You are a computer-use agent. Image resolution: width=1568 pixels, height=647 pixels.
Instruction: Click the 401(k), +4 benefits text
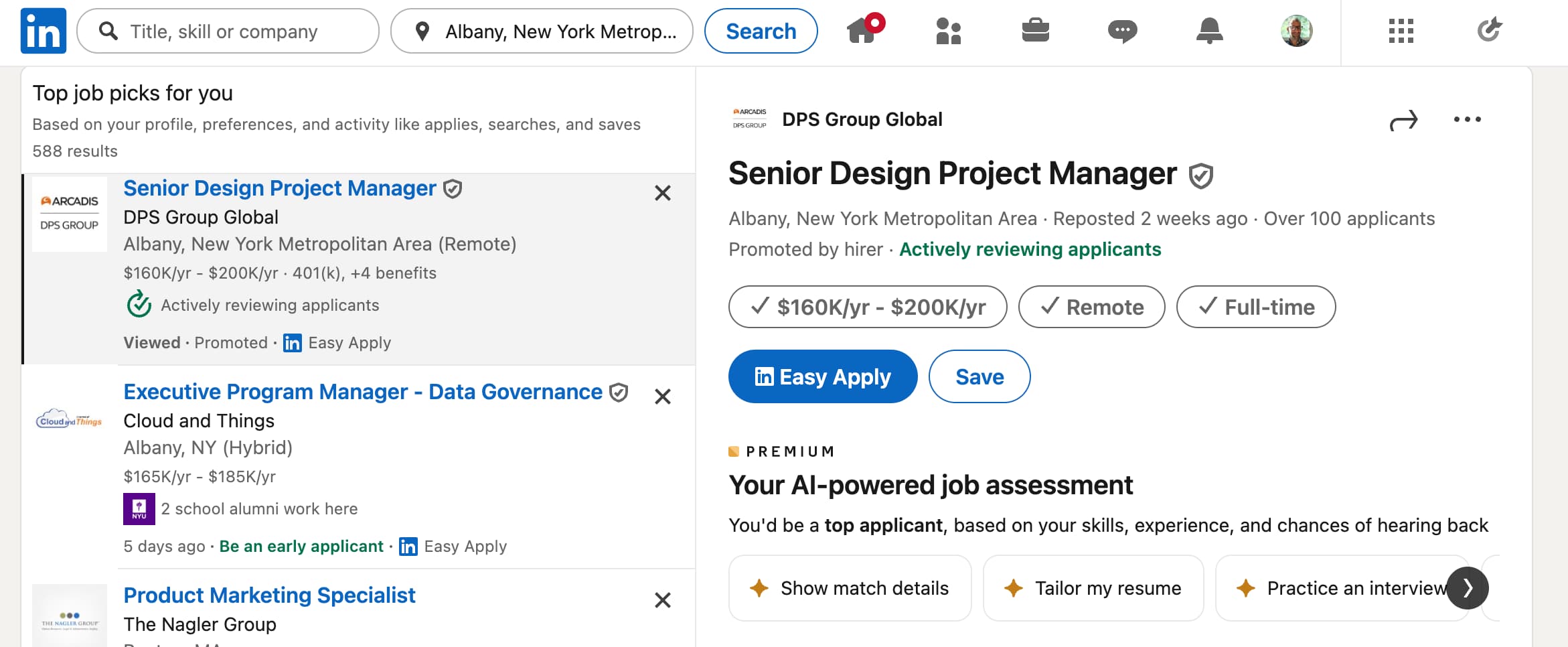(x=364, y=273)
